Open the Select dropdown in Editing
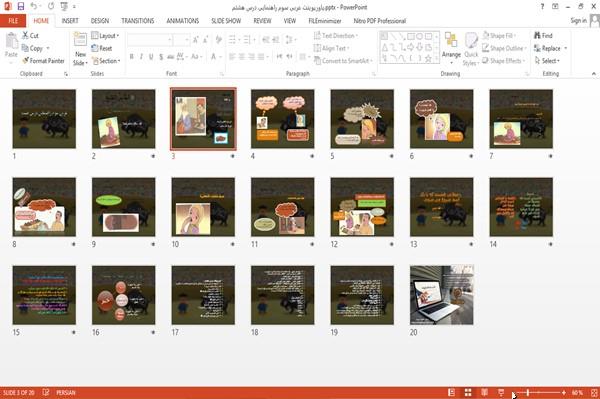The width and height of the screenshot is (600, 399). point(547,61)
